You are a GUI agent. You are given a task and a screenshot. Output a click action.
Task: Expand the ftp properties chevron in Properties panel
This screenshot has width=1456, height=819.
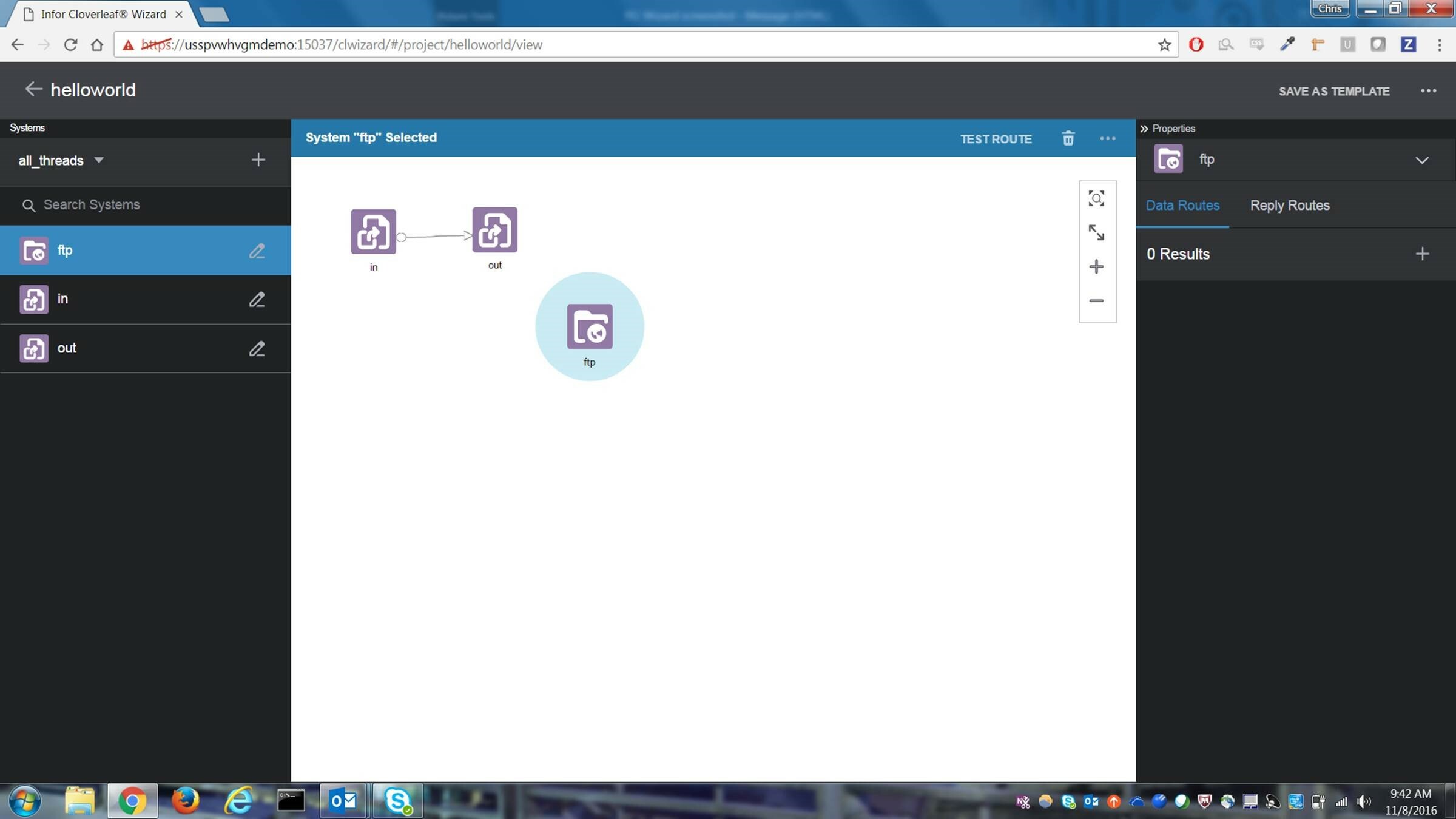[x=1423, y=160]
